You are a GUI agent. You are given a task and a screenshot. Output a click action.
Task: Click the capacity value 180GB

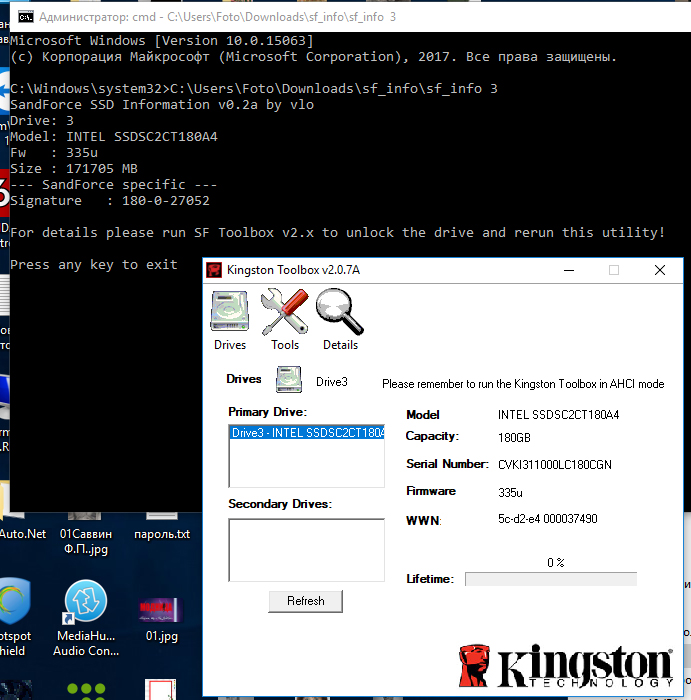coord(514,438)
